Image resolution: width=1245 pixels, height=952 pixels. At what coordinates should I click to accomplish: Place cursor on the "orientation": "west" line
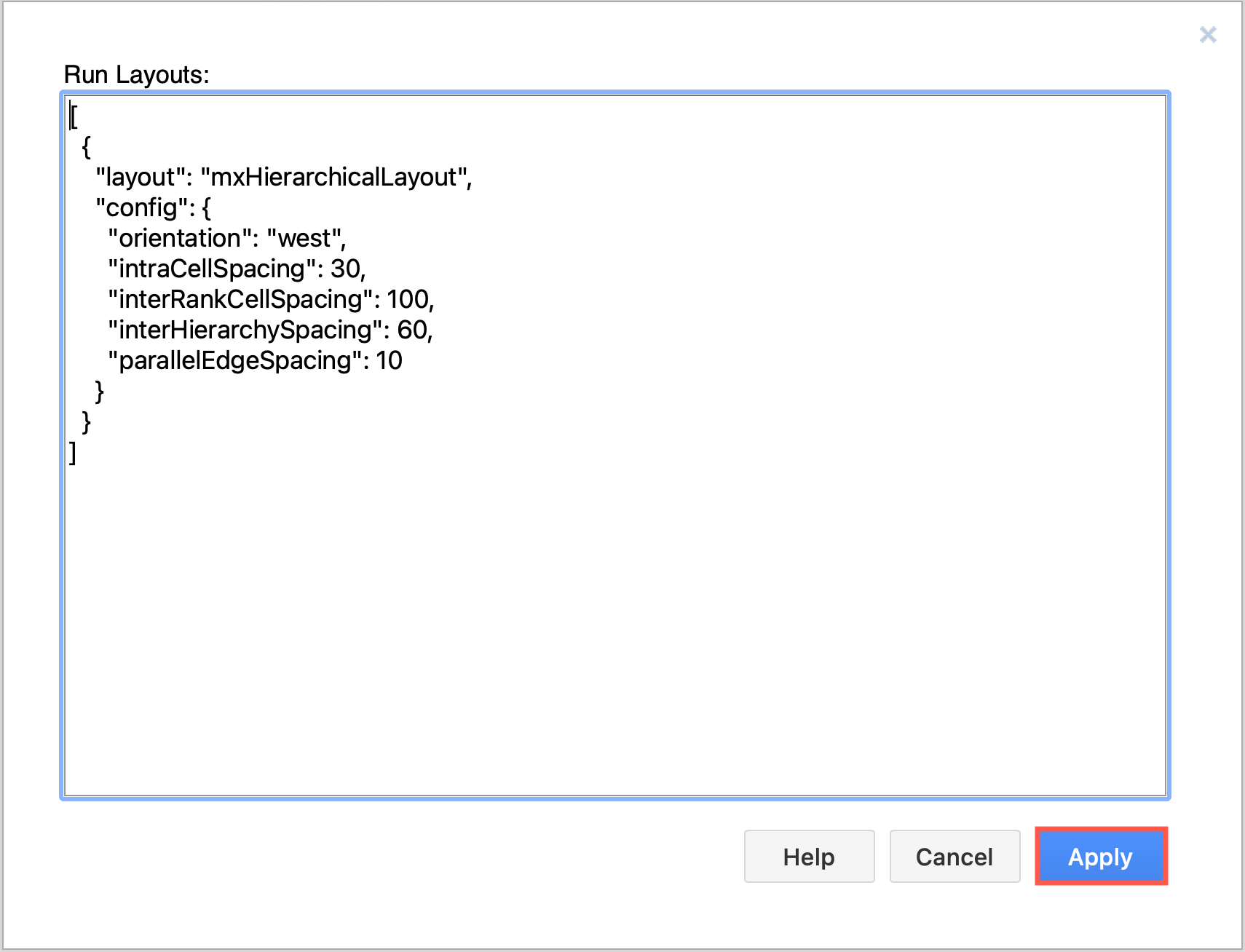[227, 238]
